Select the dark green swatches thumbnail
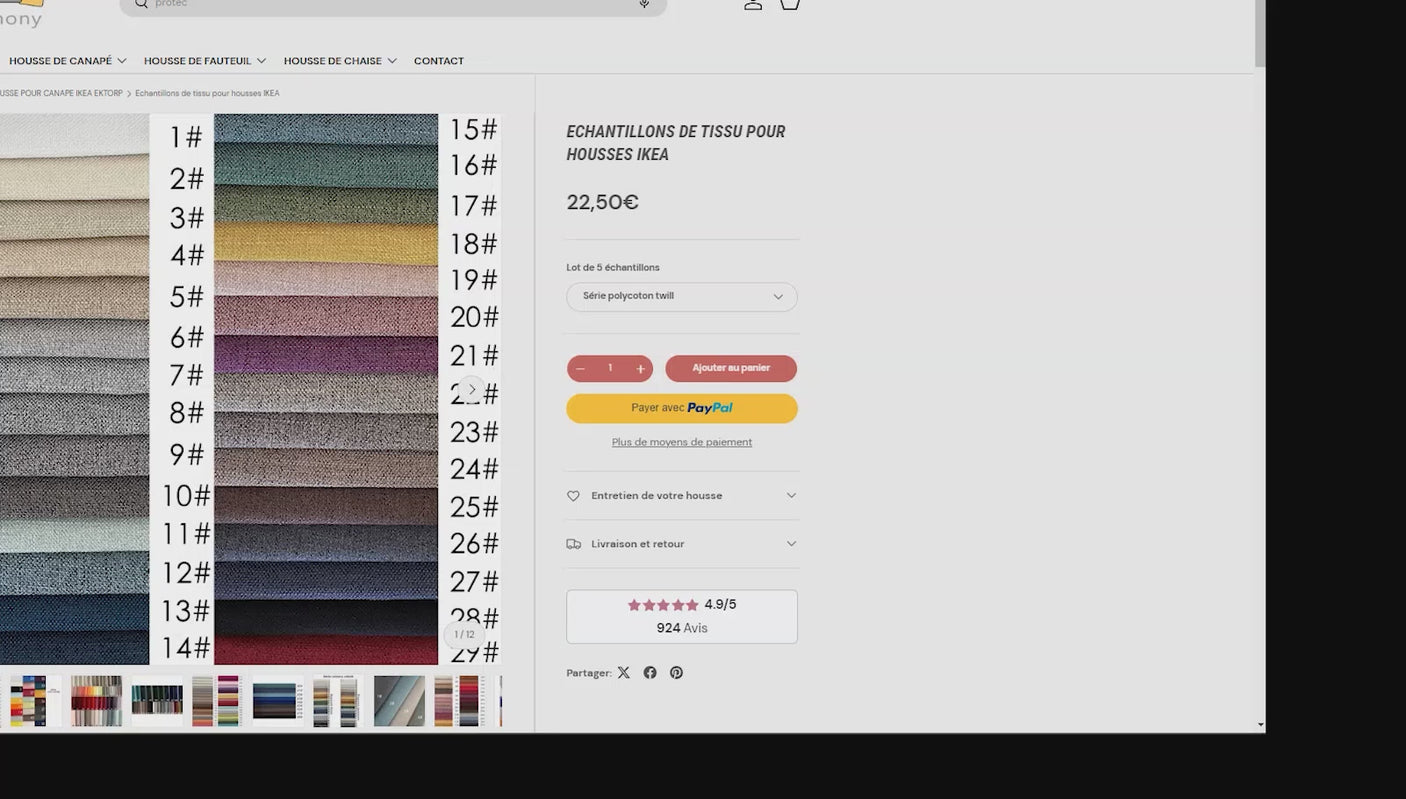Image resolution: width=1406 pixels, height=799 pixels. [157, 701]
